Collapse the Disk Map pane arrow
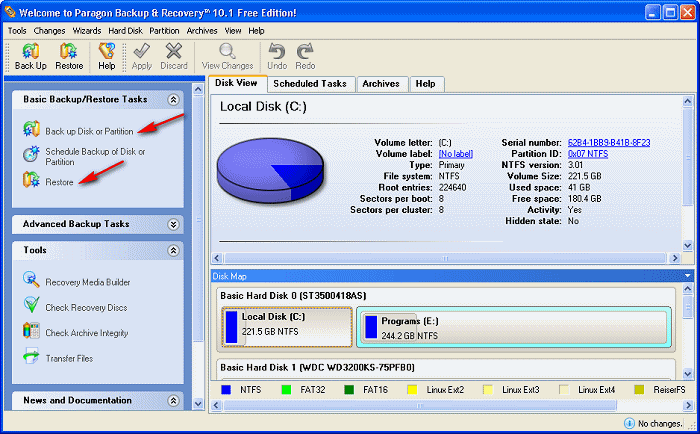 pos(688,276)
